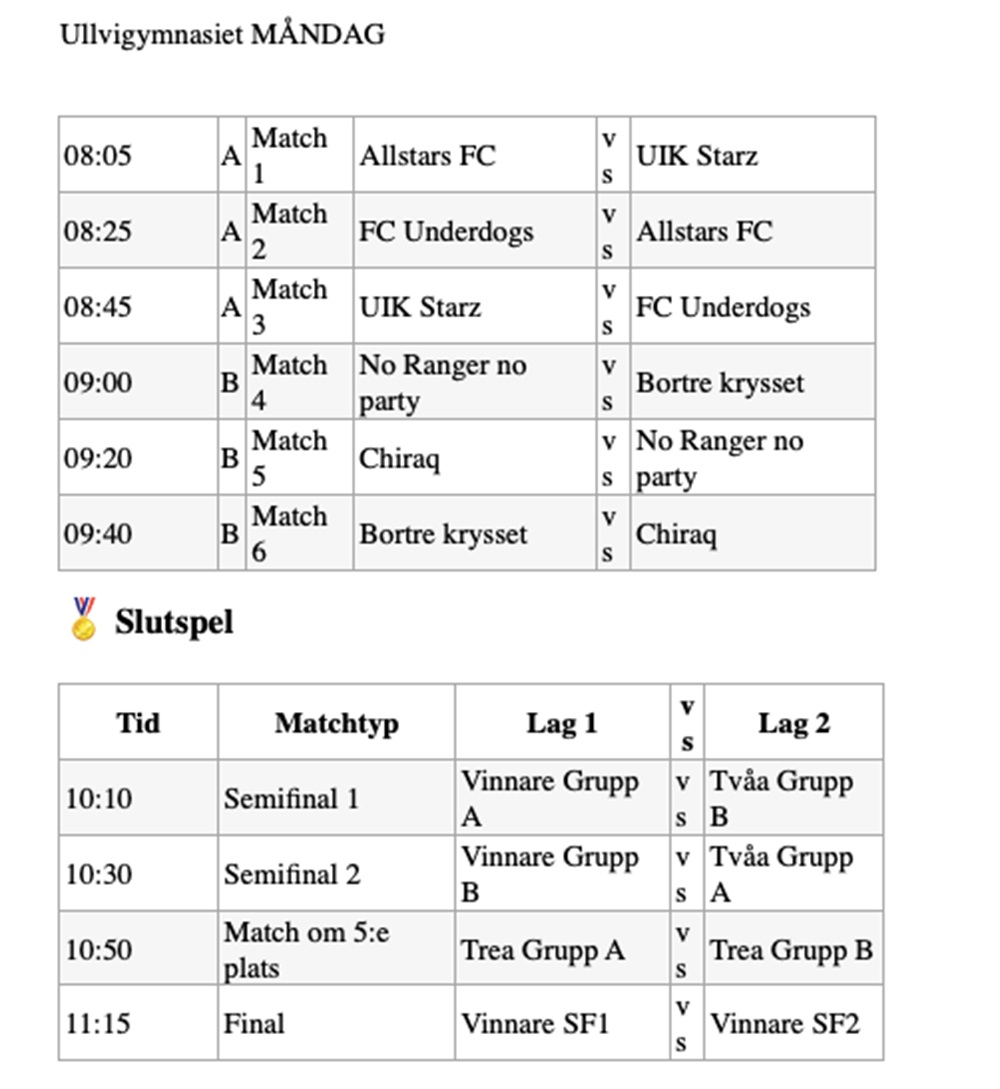This screenshot has width=1000, height=1089.
Task: Click the Slutspel heading text
Action: pyautogui.click(x=174, y=622)
